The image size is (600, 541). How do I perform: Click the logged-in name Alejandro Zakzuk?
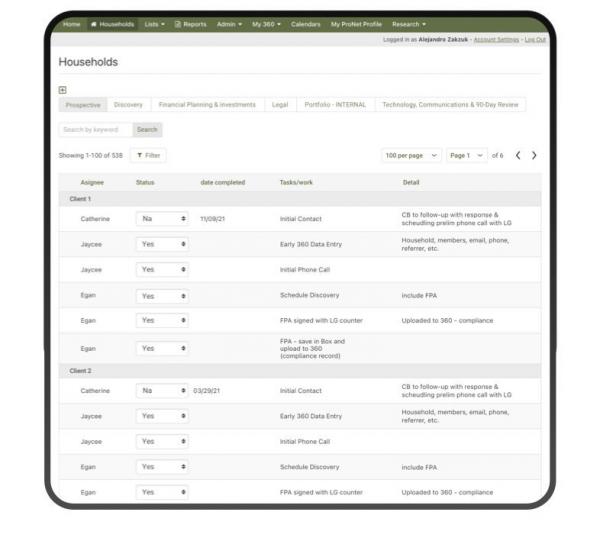click(x=443, y=39)
